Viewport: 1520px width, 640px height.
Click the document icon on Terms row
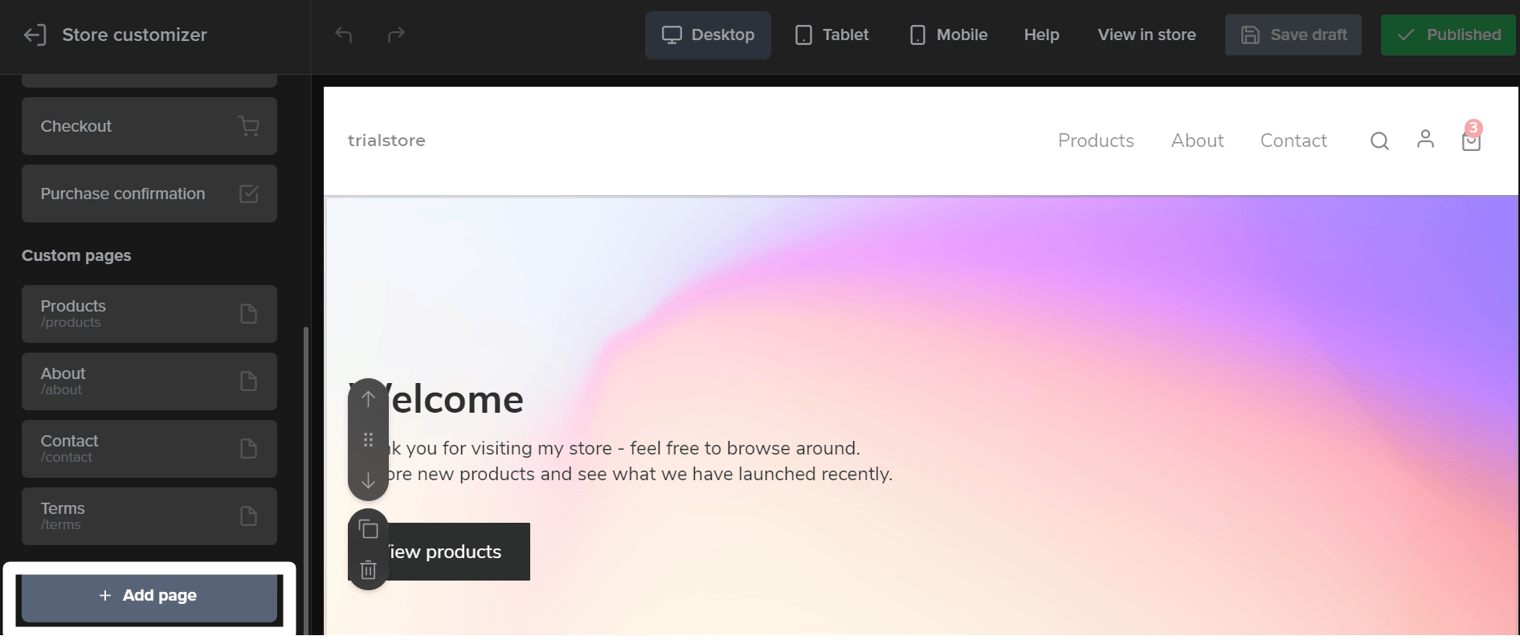click(x=249, y=516)
